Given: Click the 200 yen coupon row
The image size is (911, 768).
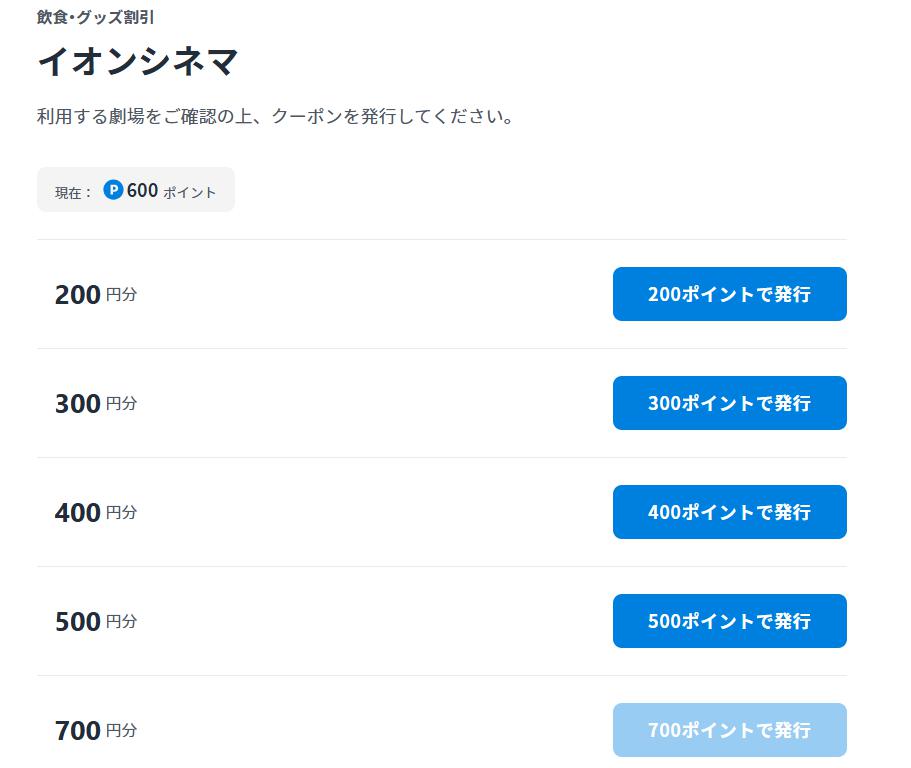Looking at the screenshot, I should tap(442, 294).
